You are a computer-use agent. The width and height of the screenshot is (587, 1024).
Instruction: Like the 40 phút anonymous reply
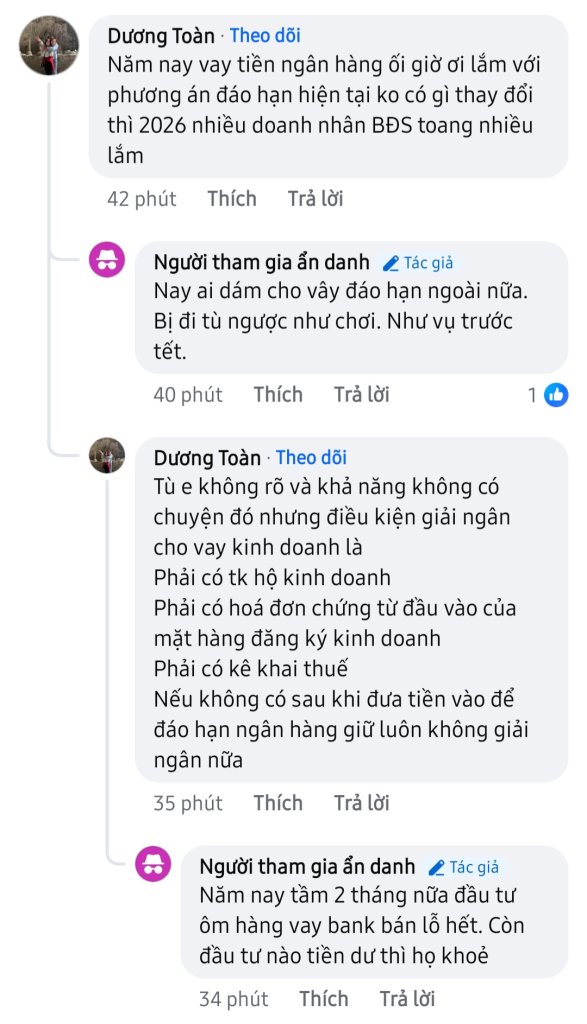point(278,394)
